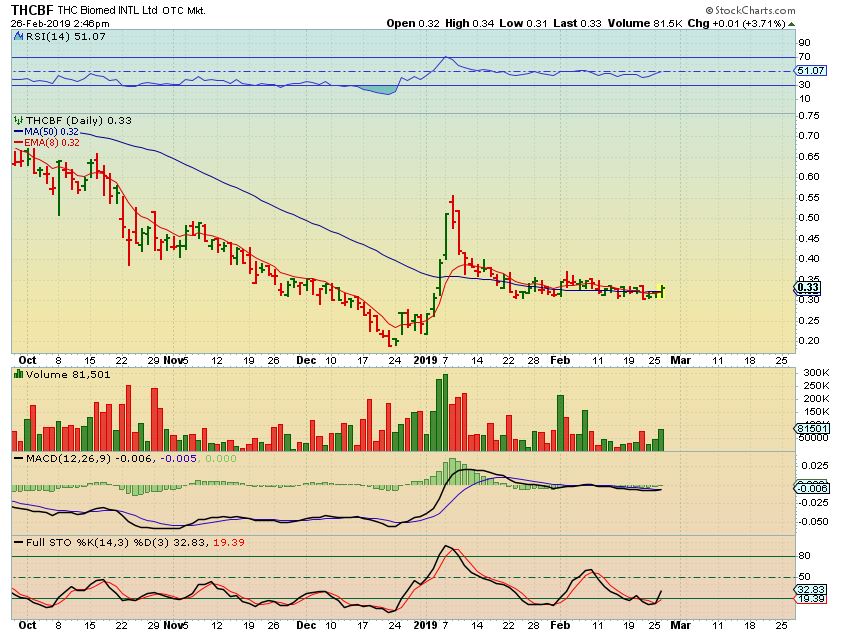Click the Open 0.32 header value

pyautogui.click(x=413, y=24)
